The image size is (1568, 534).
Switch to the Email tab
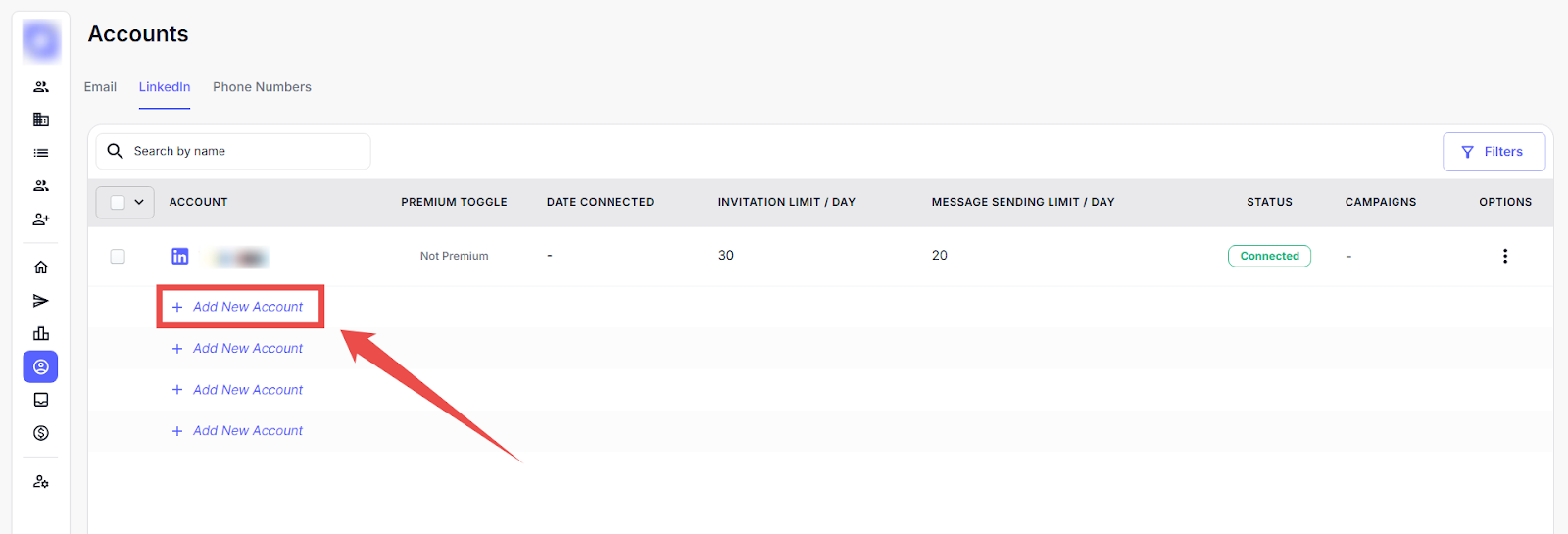point(100,87)
